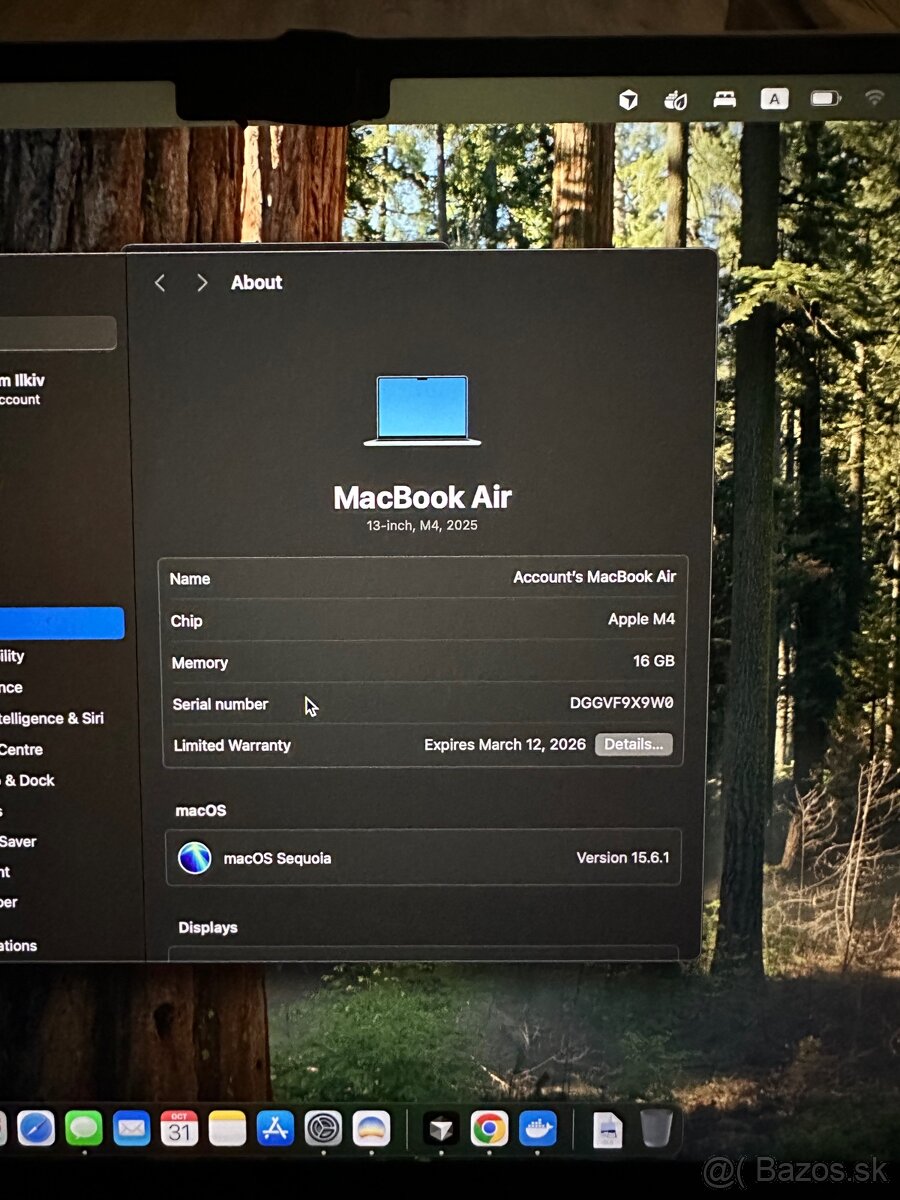This screenshot has height=1200, width=900.
Task: Open Google Chrome from the Dock
Action: point(489,1129)
